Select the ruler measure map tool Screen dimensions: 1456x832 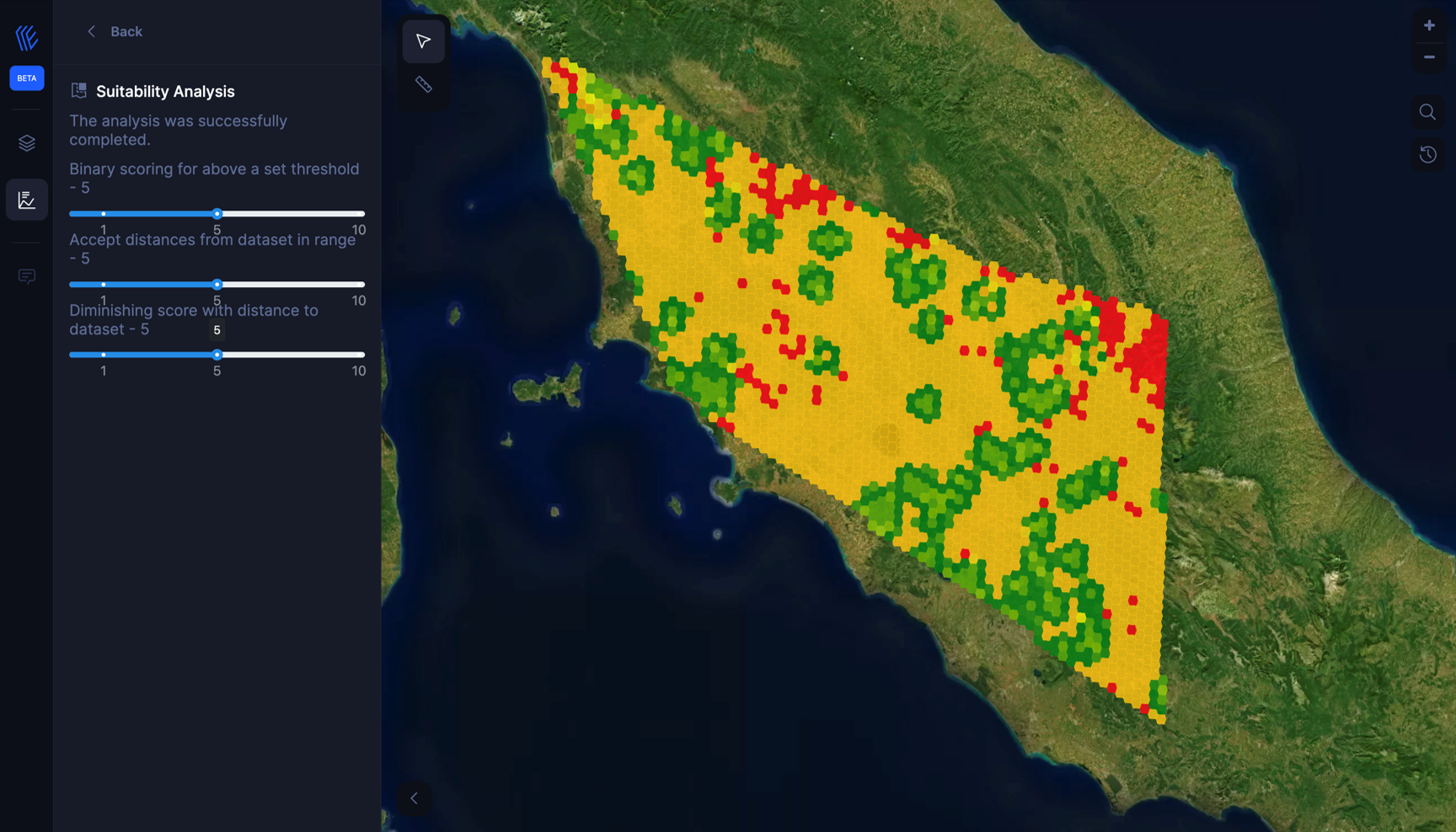tap(423, 84)
